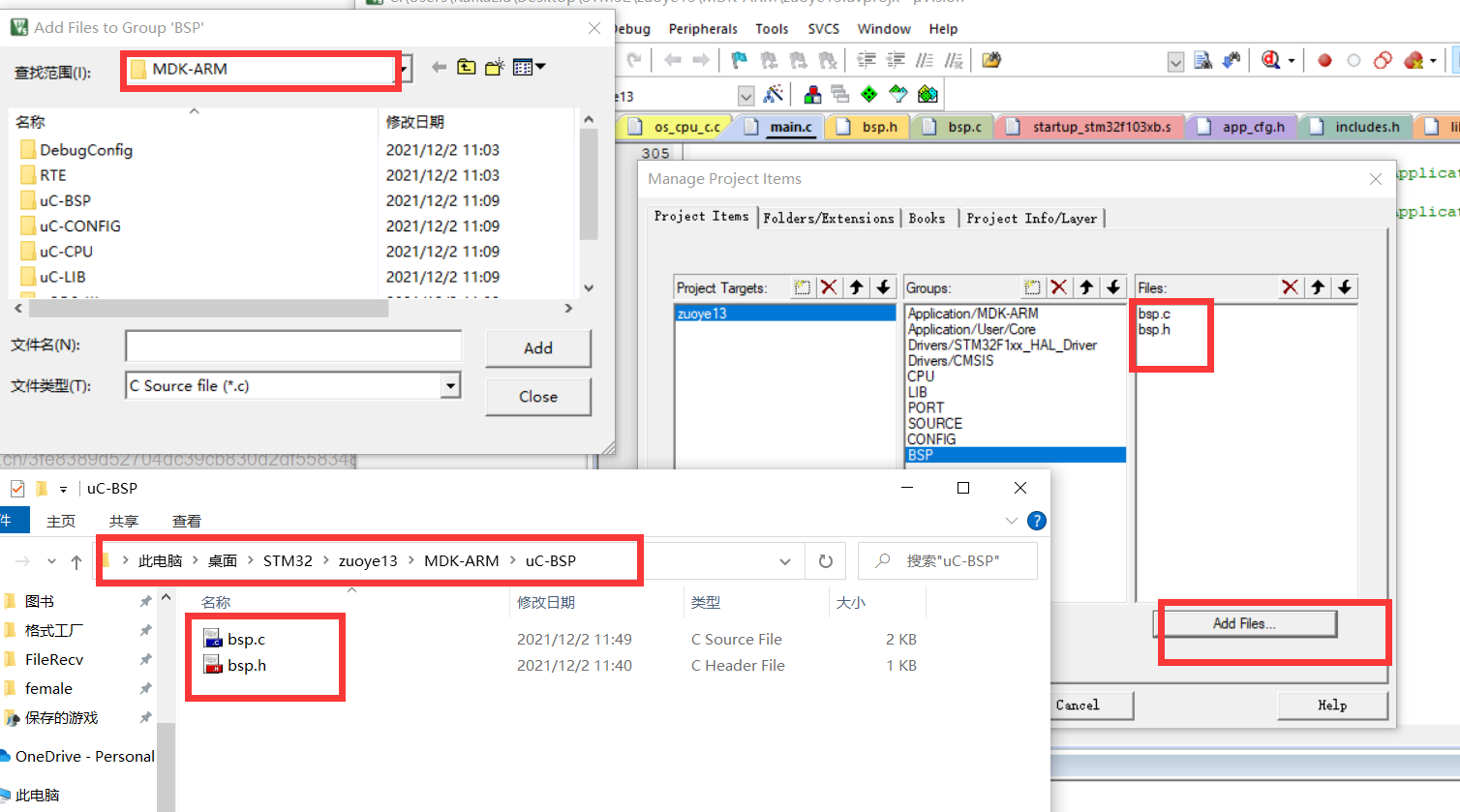The width and height of the screenshot is (1460, 812).
Task: Click the Select Software Packs icon
Action: point(898,94)
